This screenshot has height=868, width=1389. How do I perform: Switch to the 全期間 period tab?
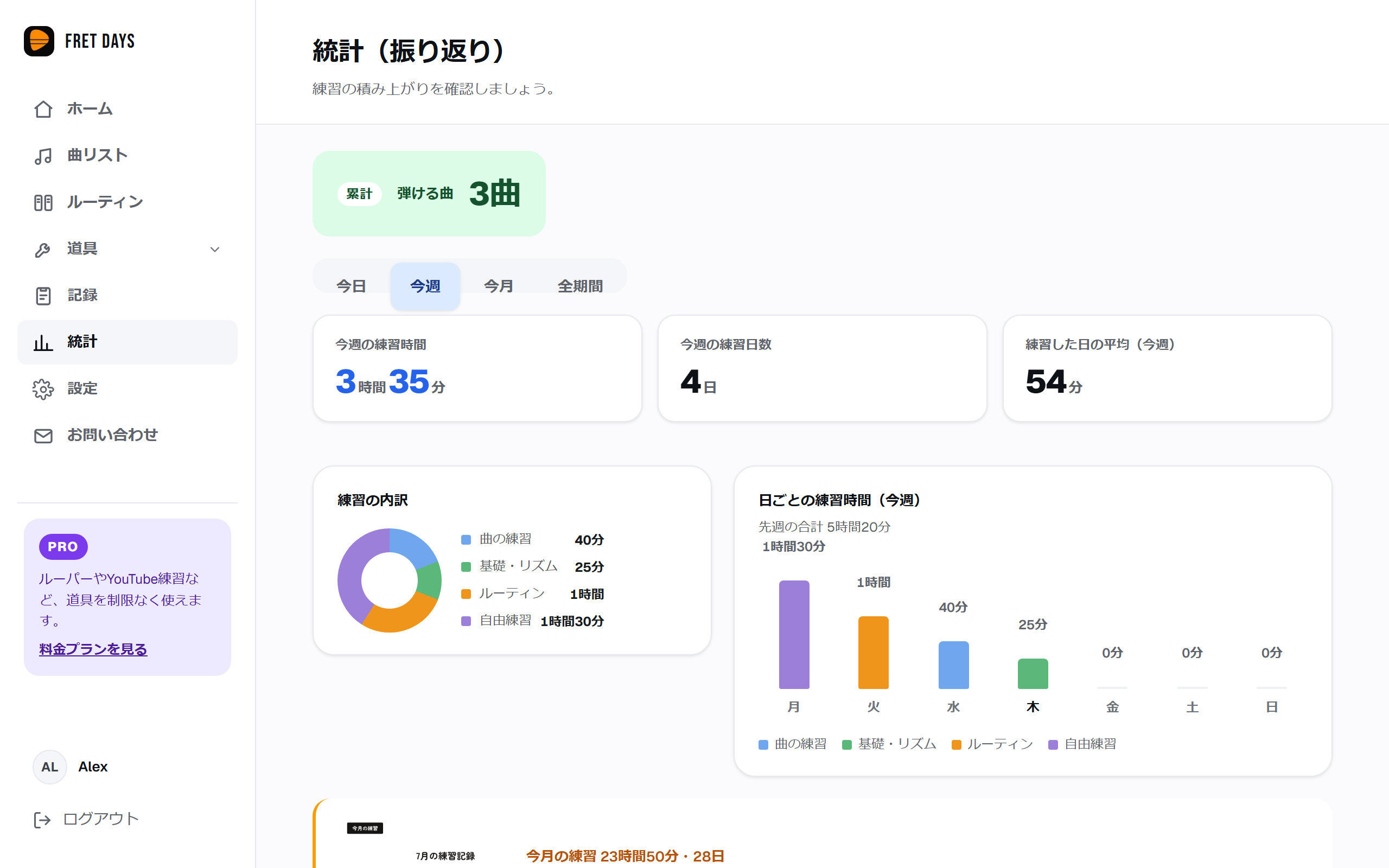580,286
